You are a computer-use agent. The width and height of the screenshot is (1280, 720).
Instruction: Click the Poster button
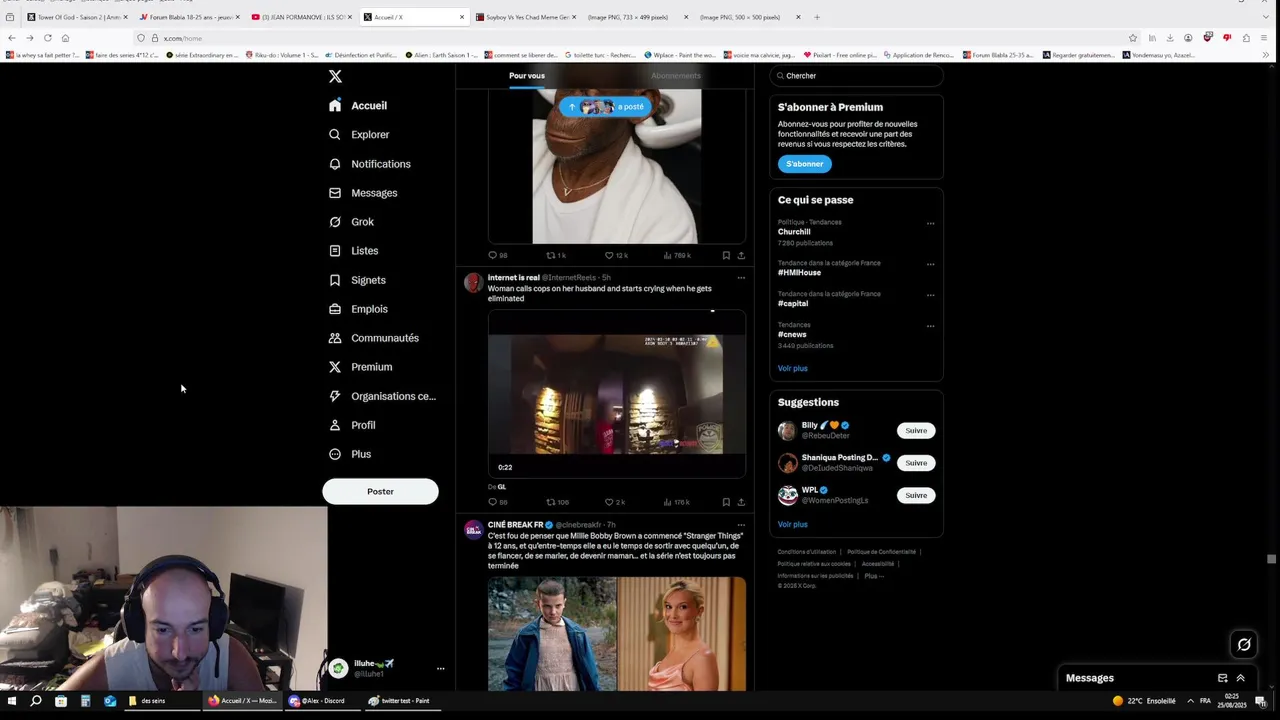point(380,491)
